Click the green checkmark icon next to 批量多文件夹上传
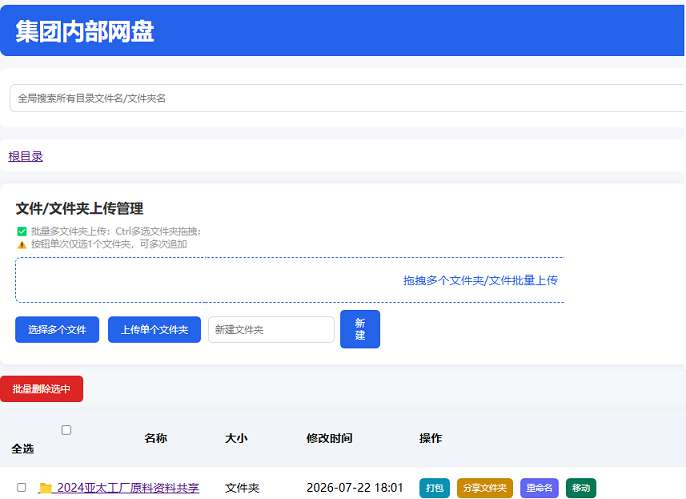 pos(22,231)
